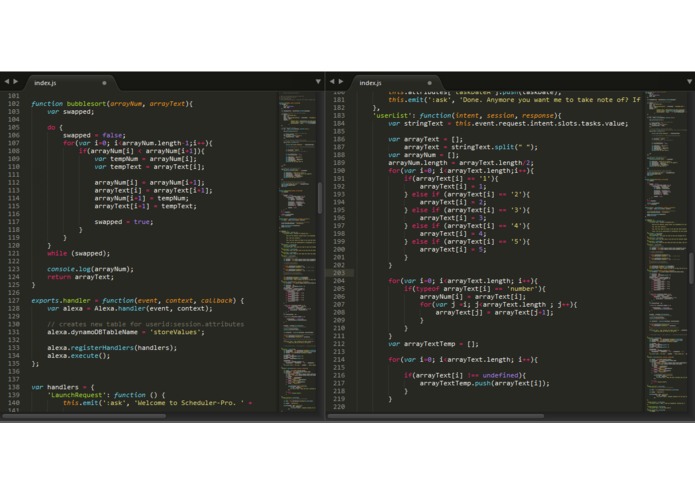
Task: Click the 'arrayNum[i] = arrayText[i];' line
Action: pyautogui.click(x=472, y=297)
